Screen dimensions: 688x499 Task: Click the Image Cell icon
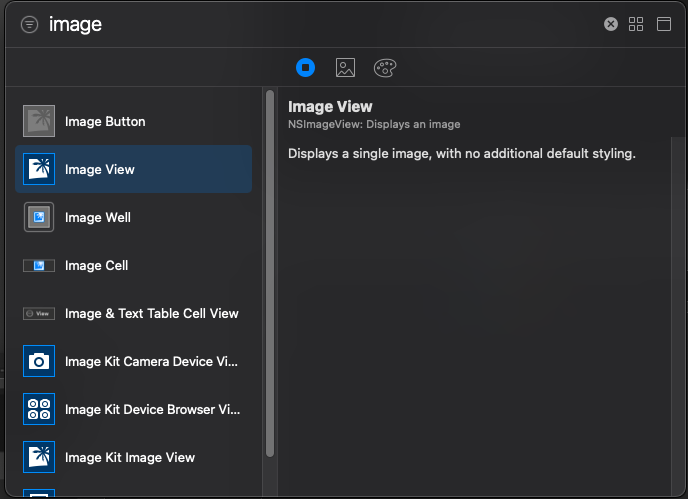click(x=39, y=266)
